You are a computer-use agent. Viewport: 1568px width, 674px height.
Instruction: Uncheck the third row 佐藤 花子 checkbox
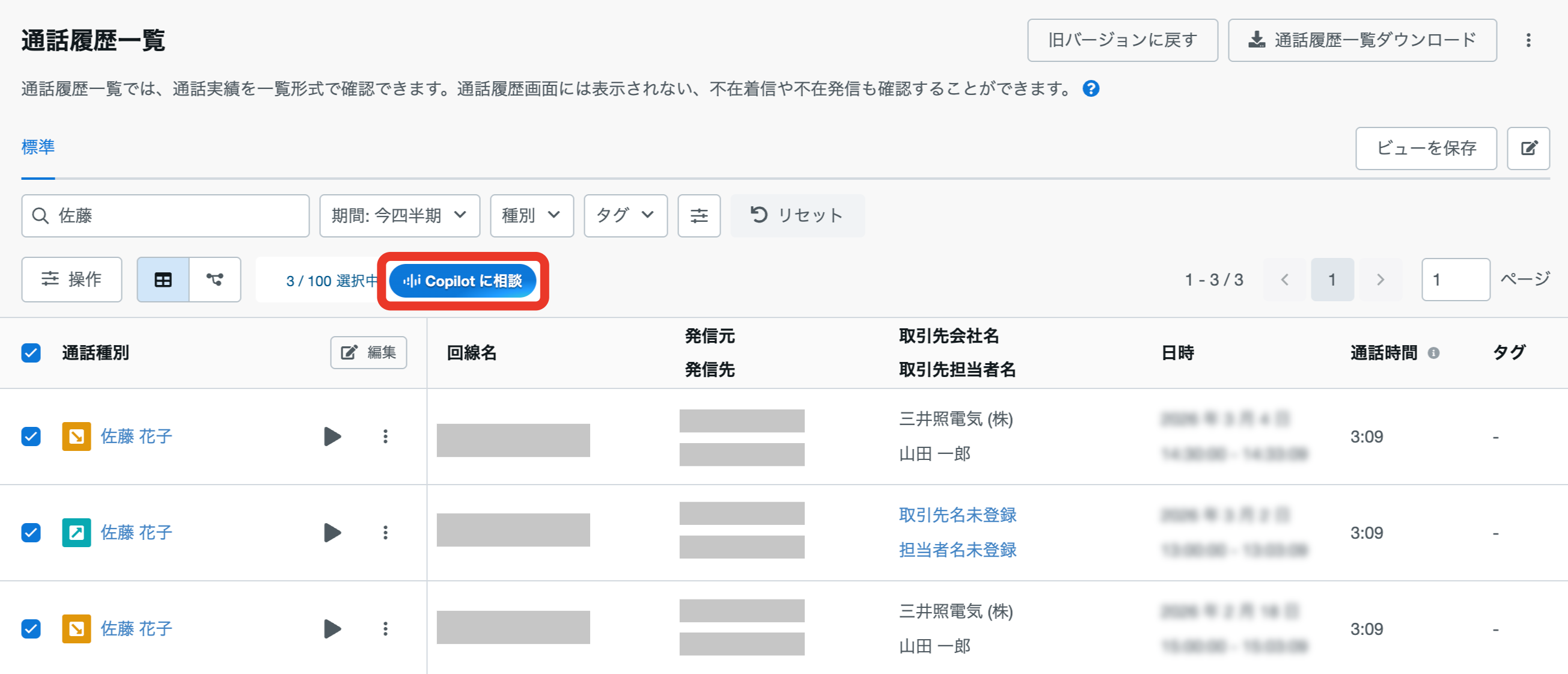[x=31, y=629]
